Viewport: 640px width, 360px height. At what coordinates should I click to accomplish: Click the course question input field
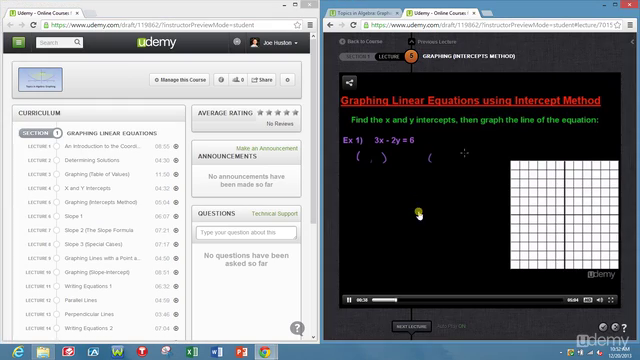point(246,233)
